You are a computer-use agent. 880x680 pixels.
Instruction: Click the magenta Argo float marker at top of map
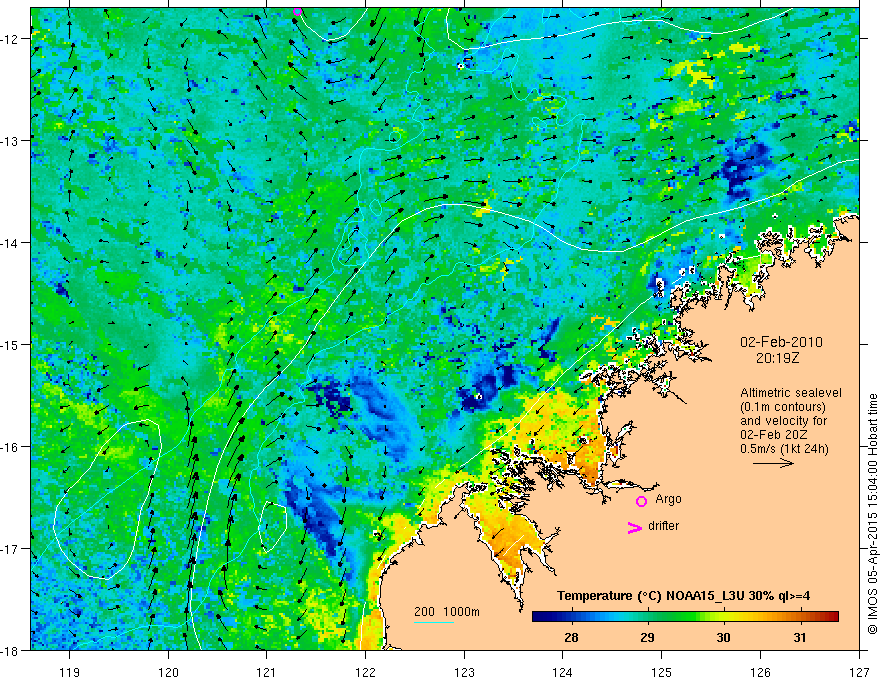click(297, 11)
